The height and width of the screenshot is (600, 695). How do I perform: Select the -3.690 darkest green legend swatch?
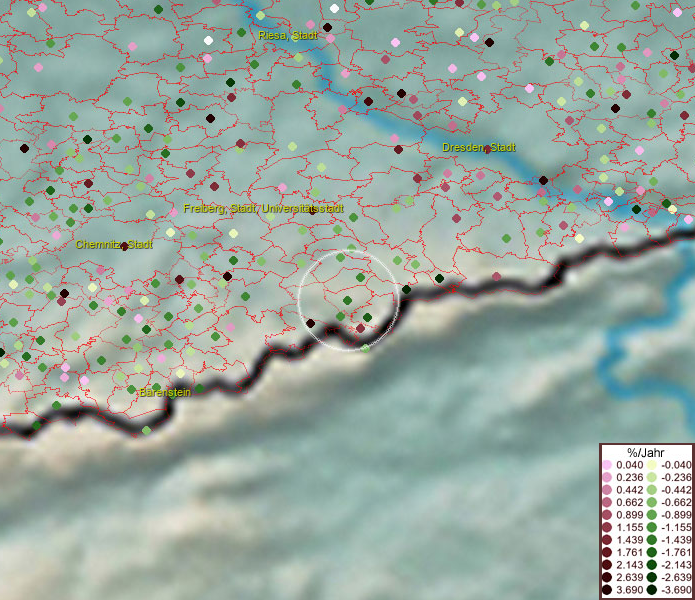[651, 591]
